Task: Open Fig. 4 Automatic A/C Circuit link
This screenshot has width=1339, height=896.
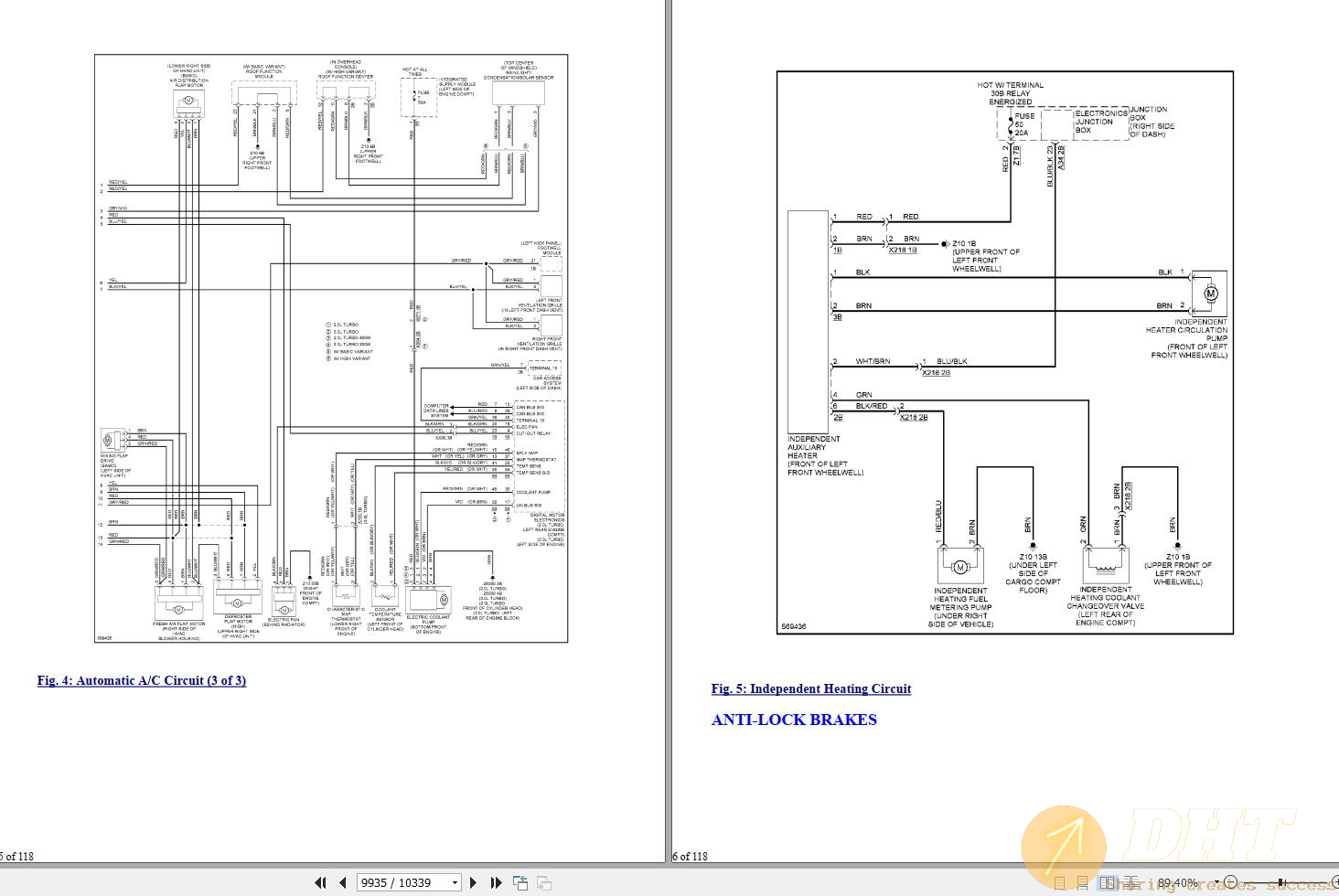Action: point(142,680)
